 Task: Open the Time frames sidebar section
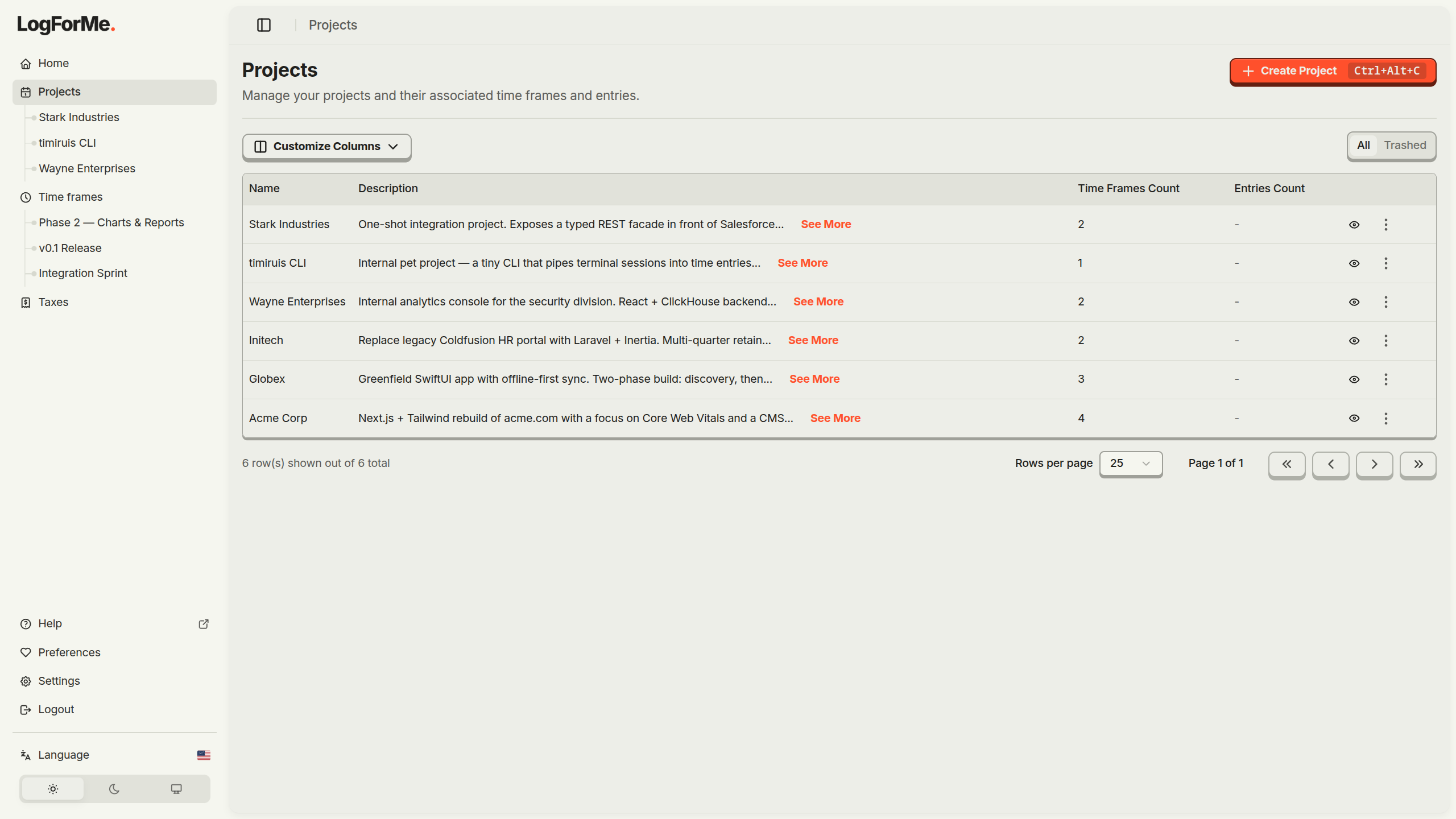point(71,197)
